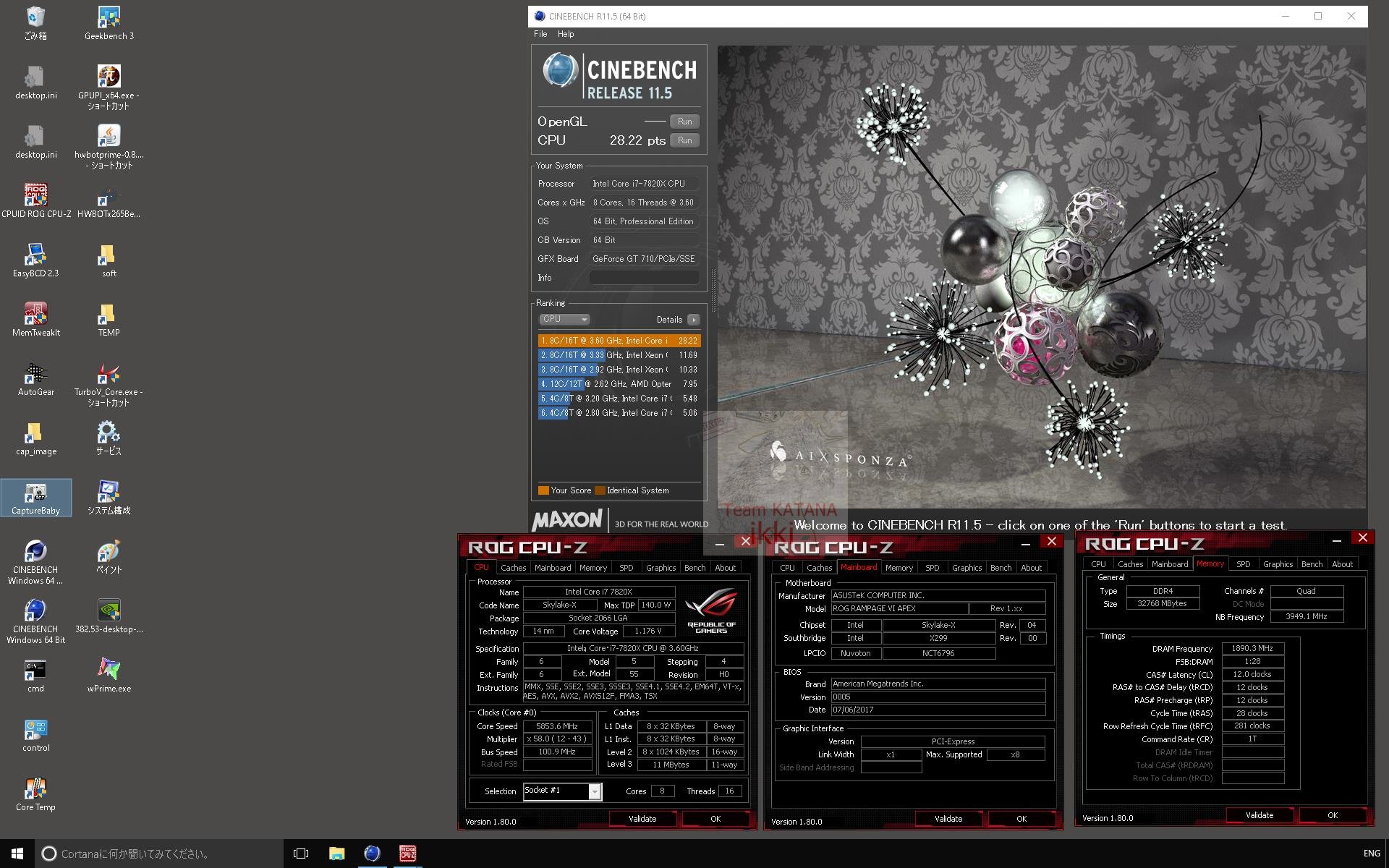The height and width of the screenshot is (868, 1389).
Task: Open CPUID ROG CPU-Z desktop icon
Action: [35, 200]
